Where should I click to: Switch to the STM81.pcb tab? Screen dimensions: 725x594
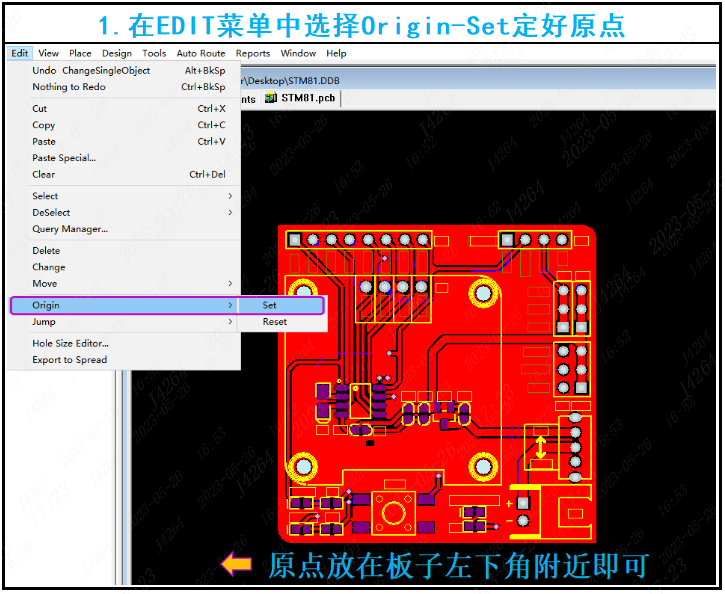(x=307, y=98)
